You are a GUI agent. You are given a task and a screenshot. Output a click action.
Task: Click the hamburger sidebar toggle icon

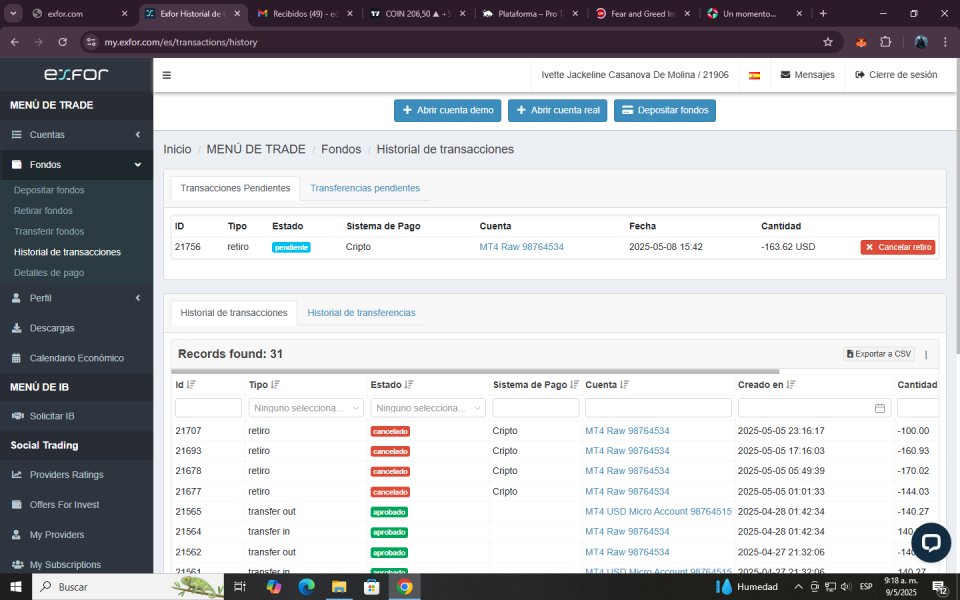(x=167, y=75)
